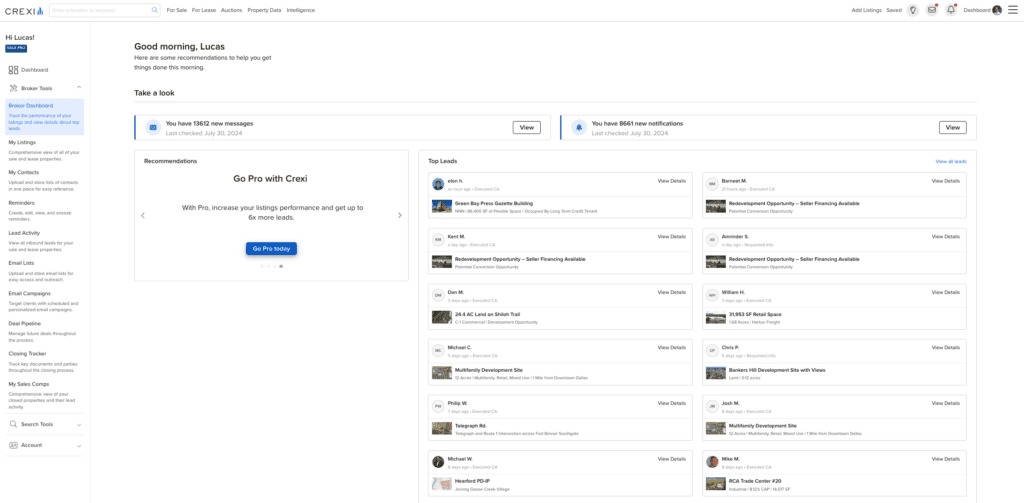Open the messages envelope icon in header
1024x503 pixels.
click(932, 10)
